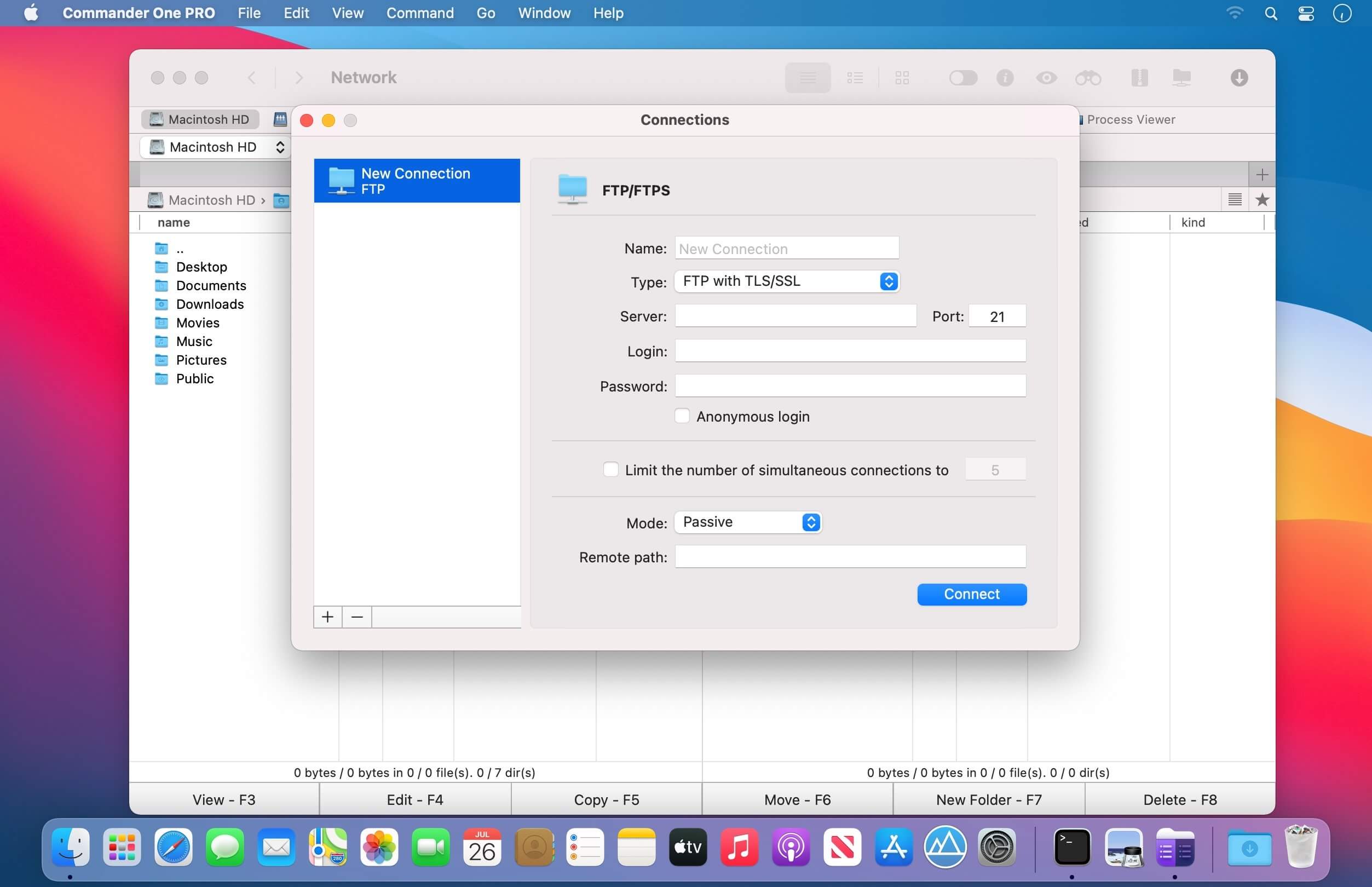This screenshot has width=1372, height=887.
Task: Open search binoculars icon
Action: pos(1088,78)
